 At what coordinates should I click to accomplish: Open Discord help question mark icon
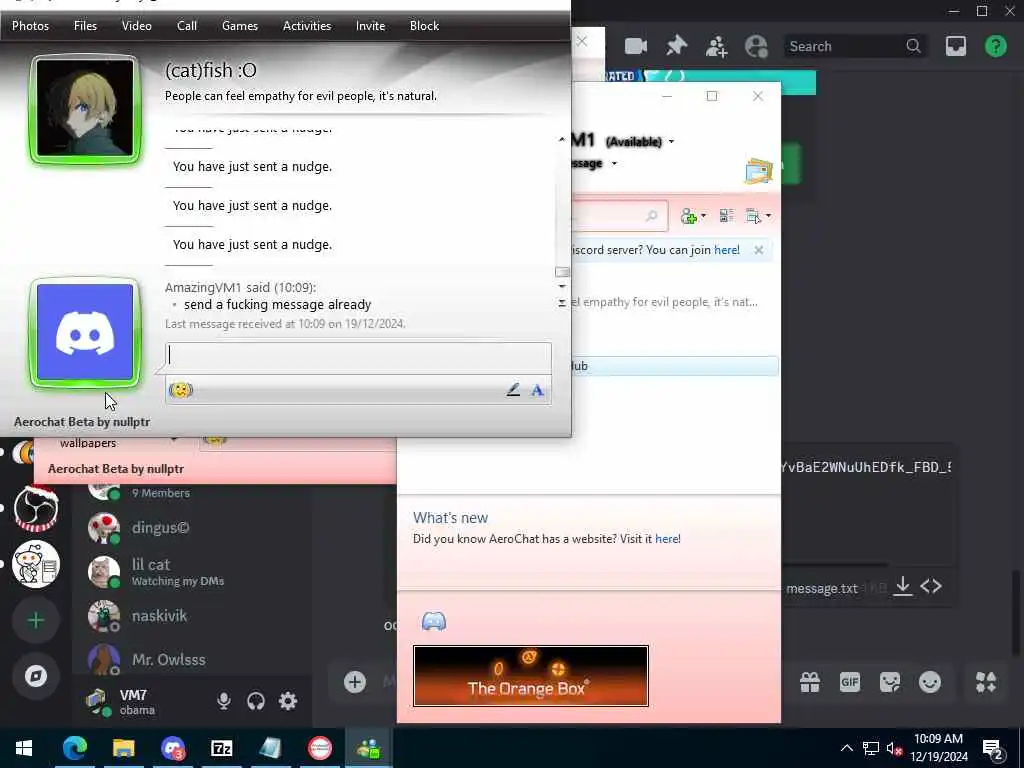coord(995,46)
